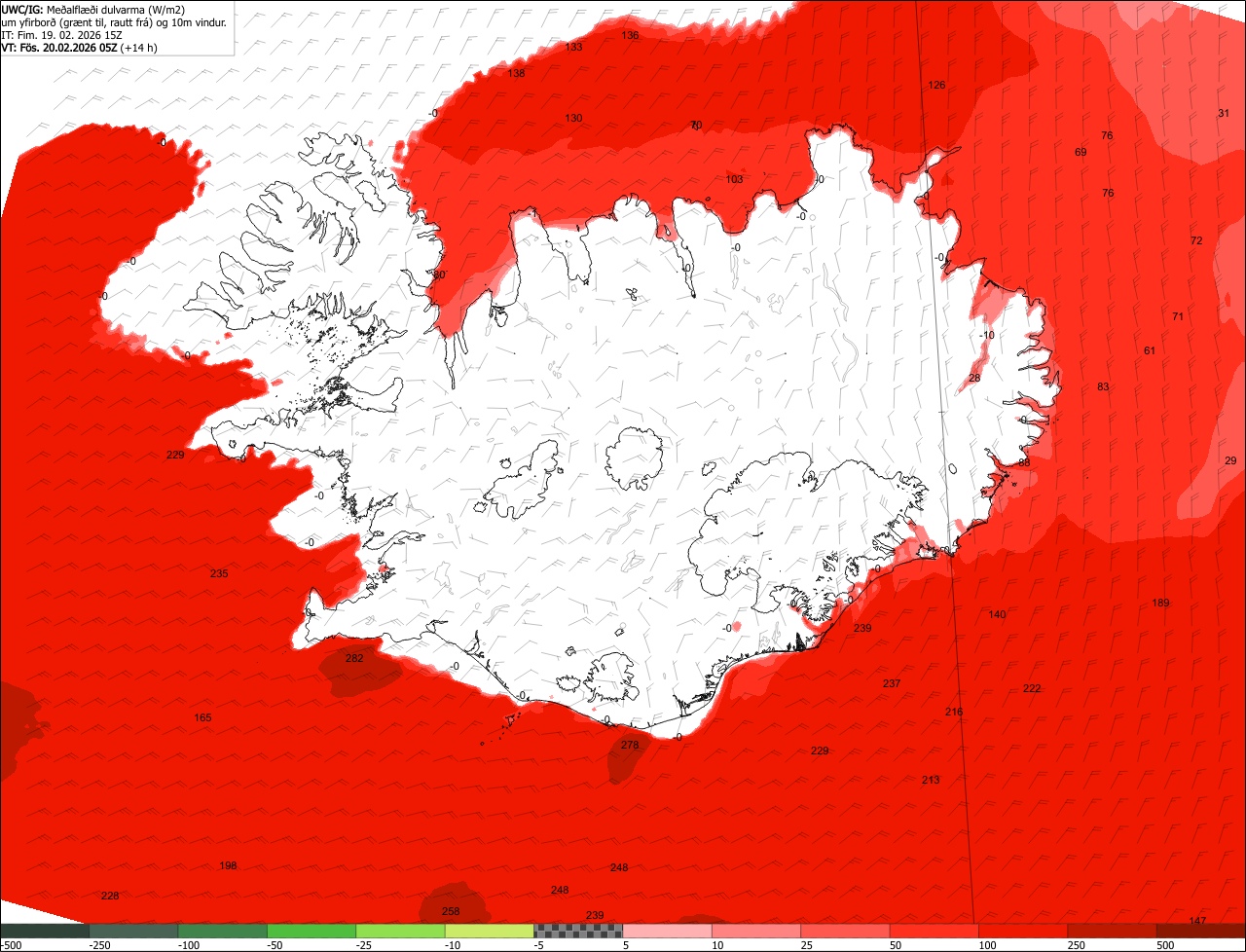Viewport: 1246px width, 952px height.
Task: Click the map value 72
Action: (x=1196, y=241)
